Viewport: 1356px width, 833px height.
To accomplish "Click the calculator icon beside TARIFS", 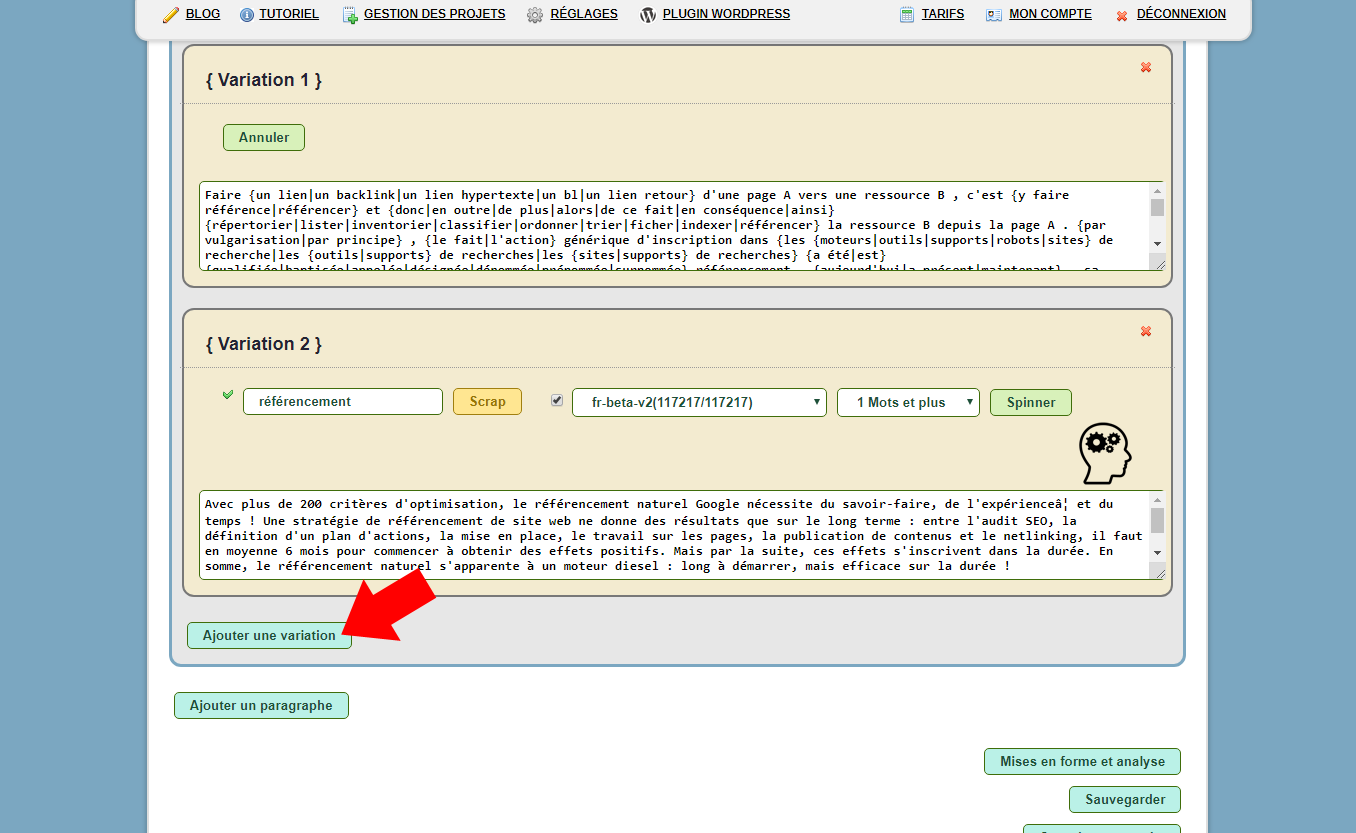I will (x=907, y=15).
